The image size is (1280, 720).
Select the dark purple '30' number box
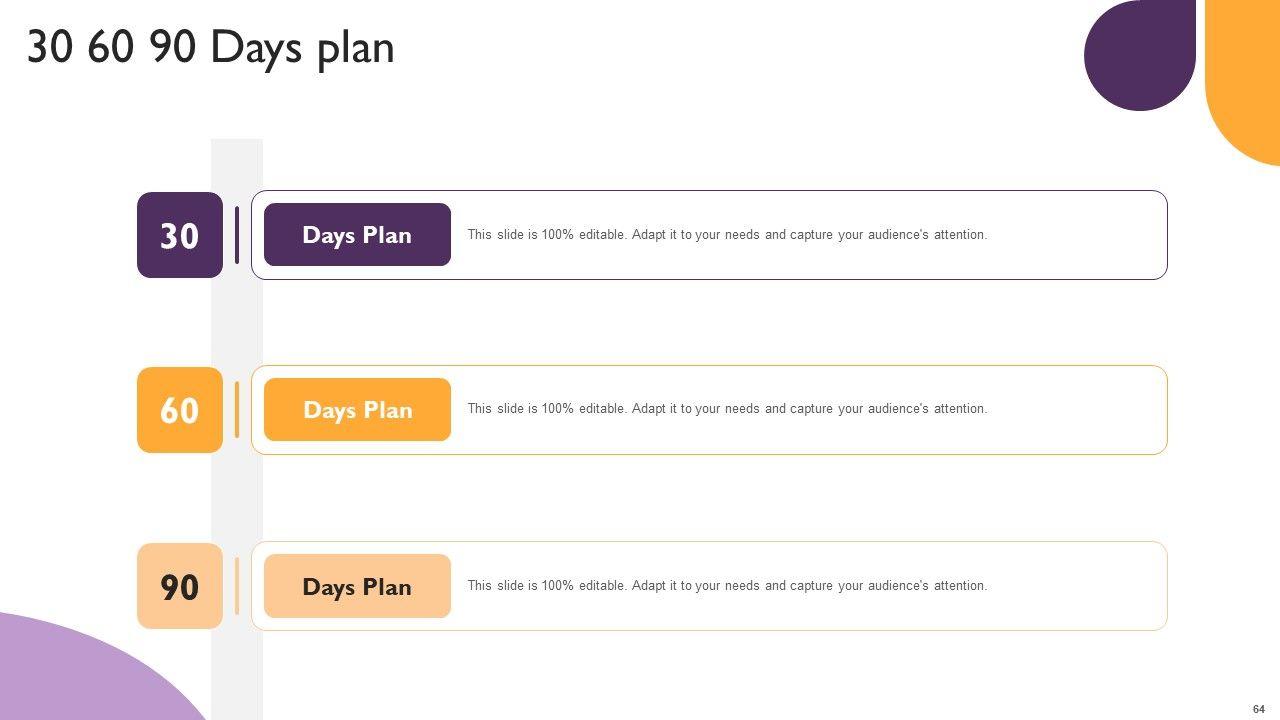180,235
